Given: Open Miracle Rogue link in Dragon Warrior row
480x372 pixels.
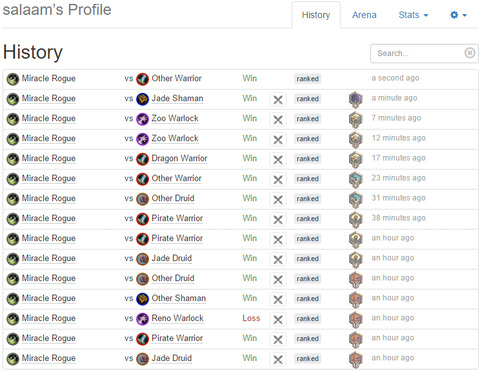Looking at the screenshot, I should (49, 159).
